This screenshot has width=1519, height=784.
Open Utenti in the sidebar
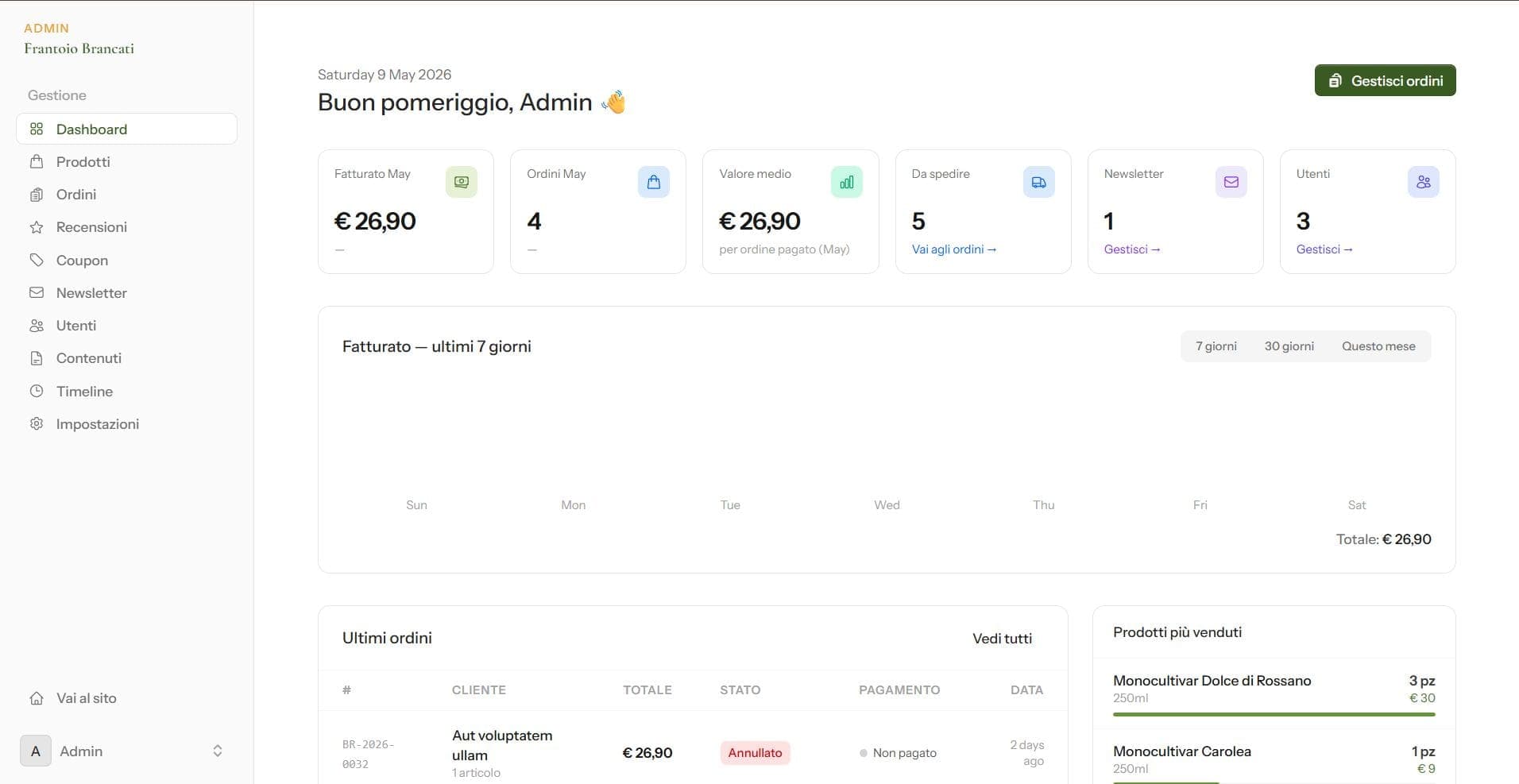click(126, 326)
